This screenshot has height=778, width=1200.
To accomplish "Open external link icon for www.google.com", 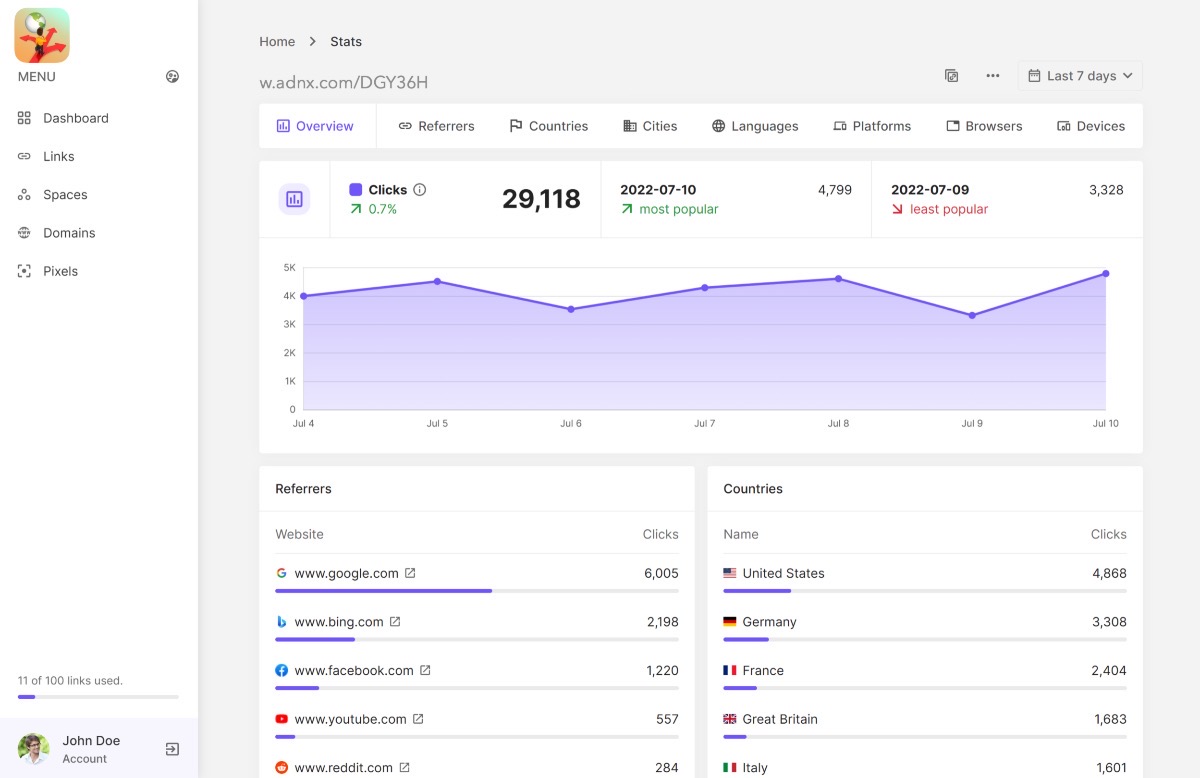I will coord(410,573).
